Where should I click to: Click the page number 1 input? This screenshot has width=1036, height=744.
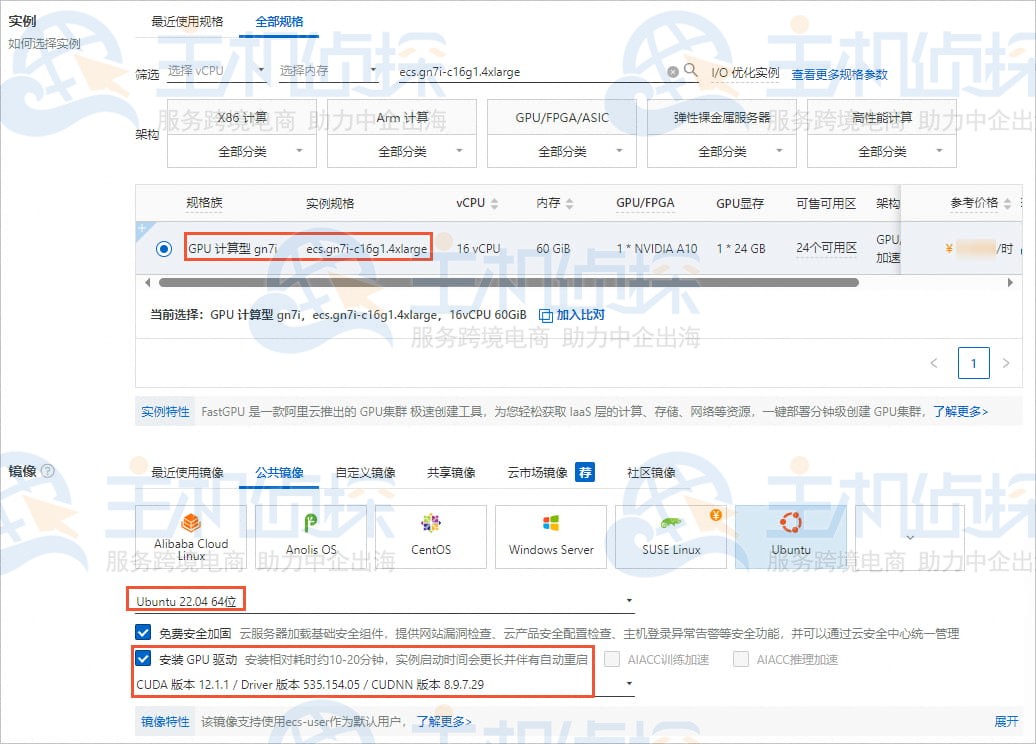click(x=973, y=363)
